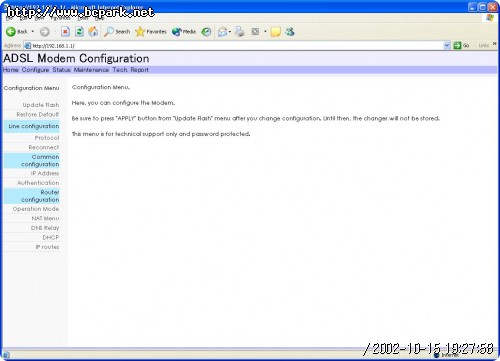
Task: Click the 'Here, you can configure the Modem' text
Action: tap(123, 103)
